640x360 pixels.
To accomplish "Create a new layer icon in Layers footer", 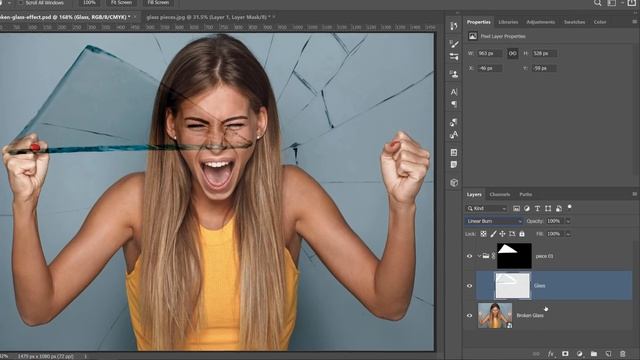I will pyautogui.click(x=608, y=354).
